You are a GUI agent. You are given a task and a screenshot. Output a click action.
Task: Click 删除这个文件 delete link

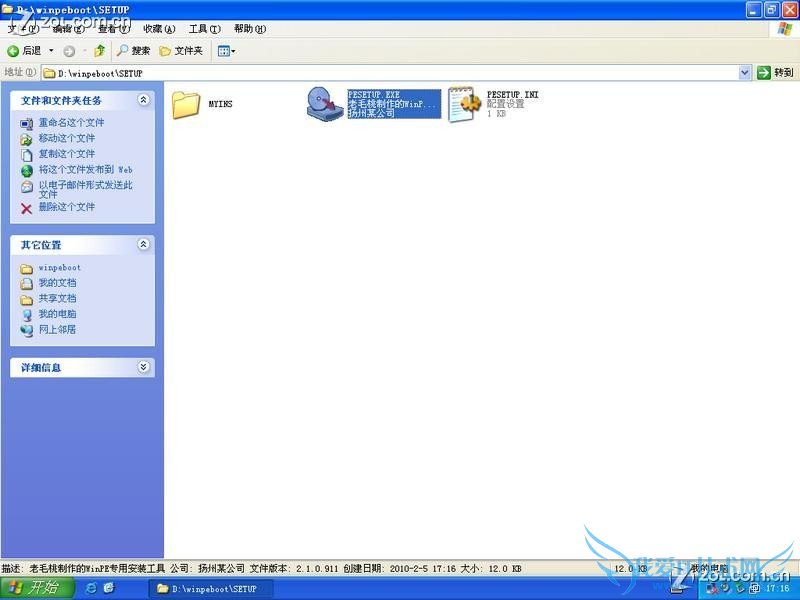(x=67, y=207)
